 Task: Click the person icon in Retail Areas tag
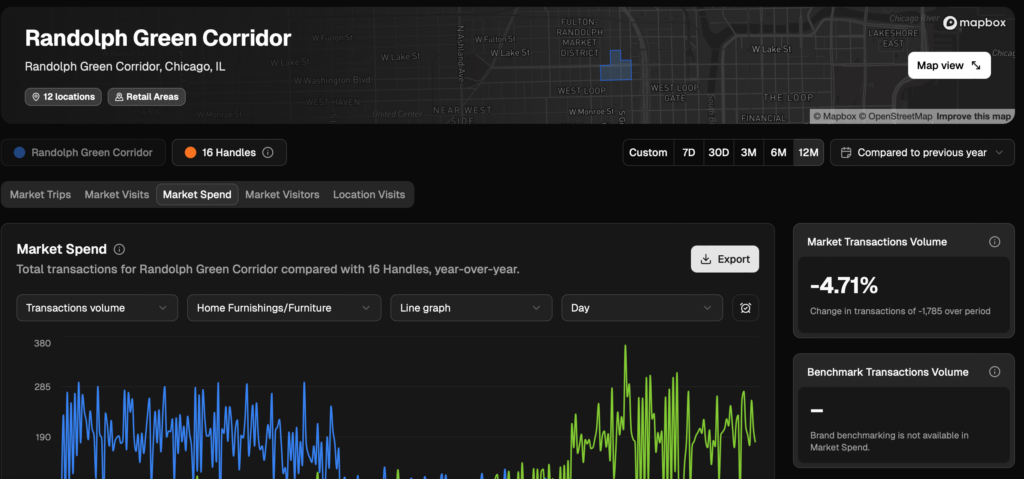click(119, 97)
